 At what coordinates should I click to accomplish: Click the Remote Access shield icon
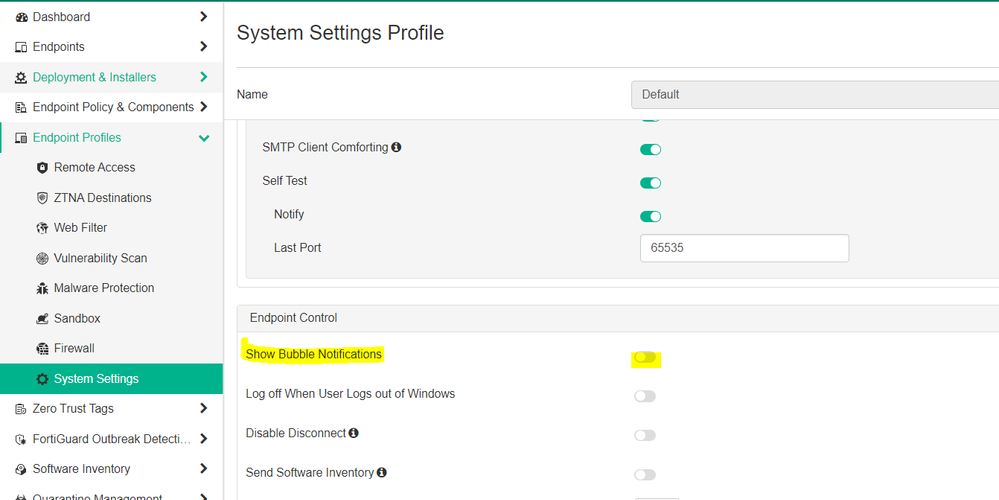click(x=42, y=168)
